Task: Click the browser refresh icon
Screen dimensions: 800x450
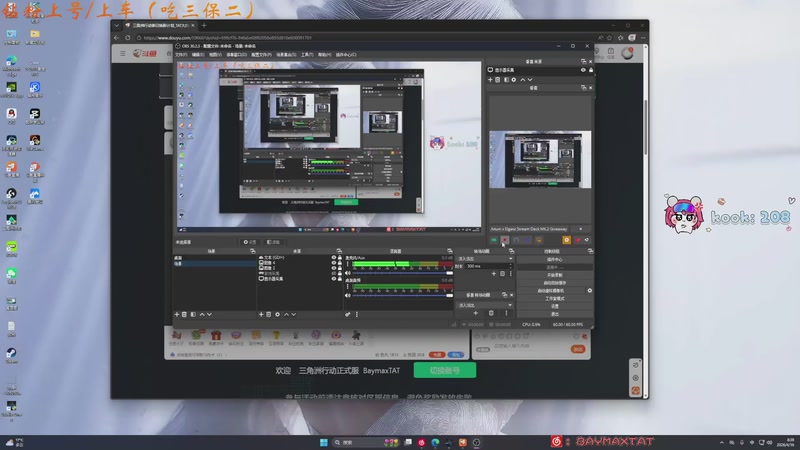Action: [x=128, y=37]
